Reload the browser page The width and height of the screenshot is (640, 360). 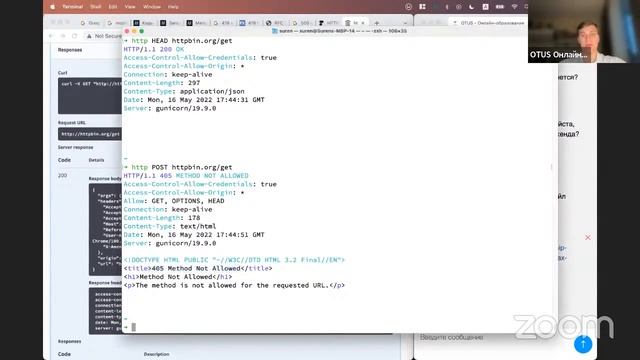(74, 36)
